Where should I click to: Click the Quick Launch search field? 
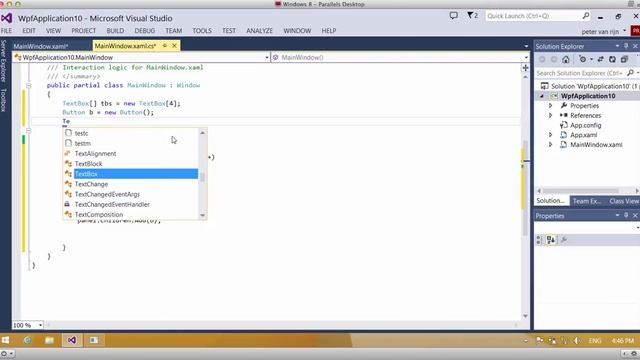click(534, 16)
